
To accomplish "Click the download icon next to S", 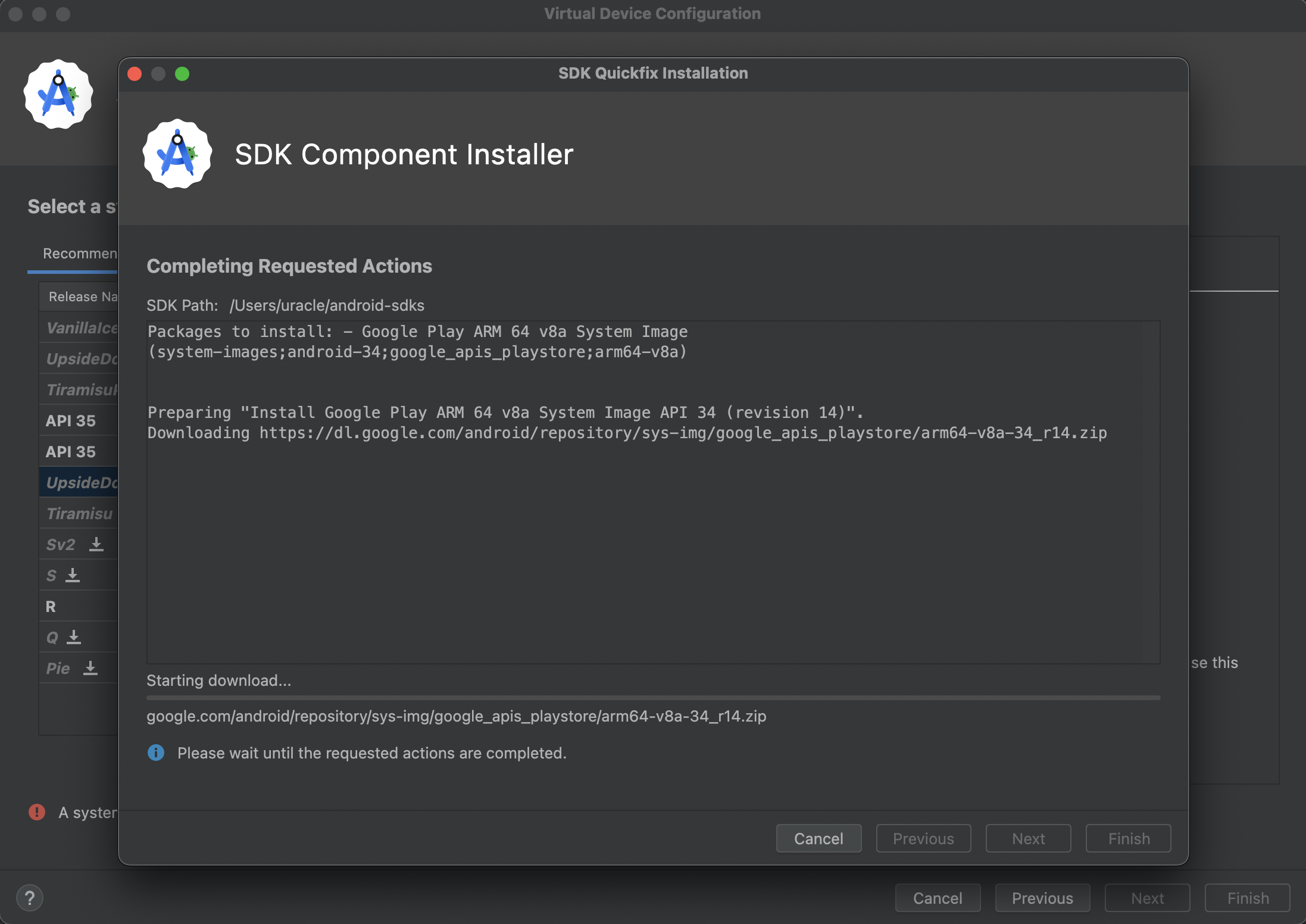I will 73,575.
